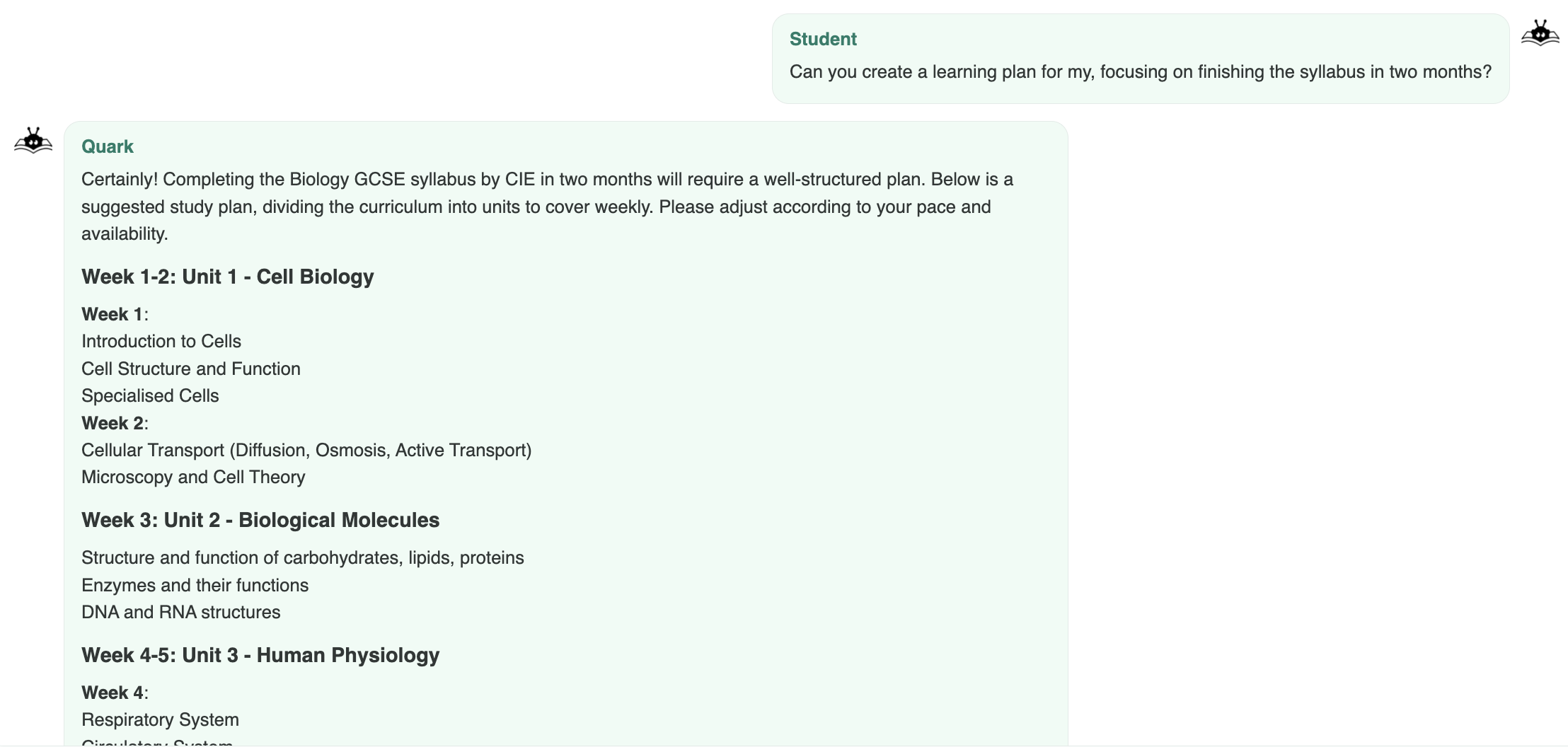
Task: Click the Quark bot avatar icon
Action: [x=33, y=141]
